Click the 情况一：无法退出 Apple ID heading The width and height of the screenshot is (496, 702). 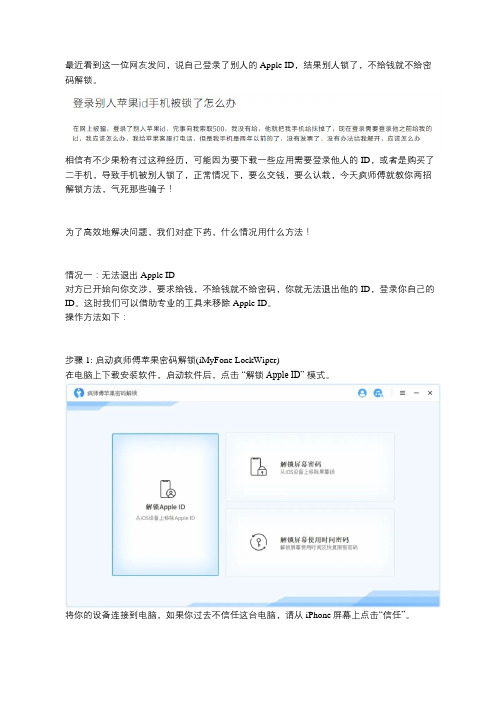click(120, 275)
